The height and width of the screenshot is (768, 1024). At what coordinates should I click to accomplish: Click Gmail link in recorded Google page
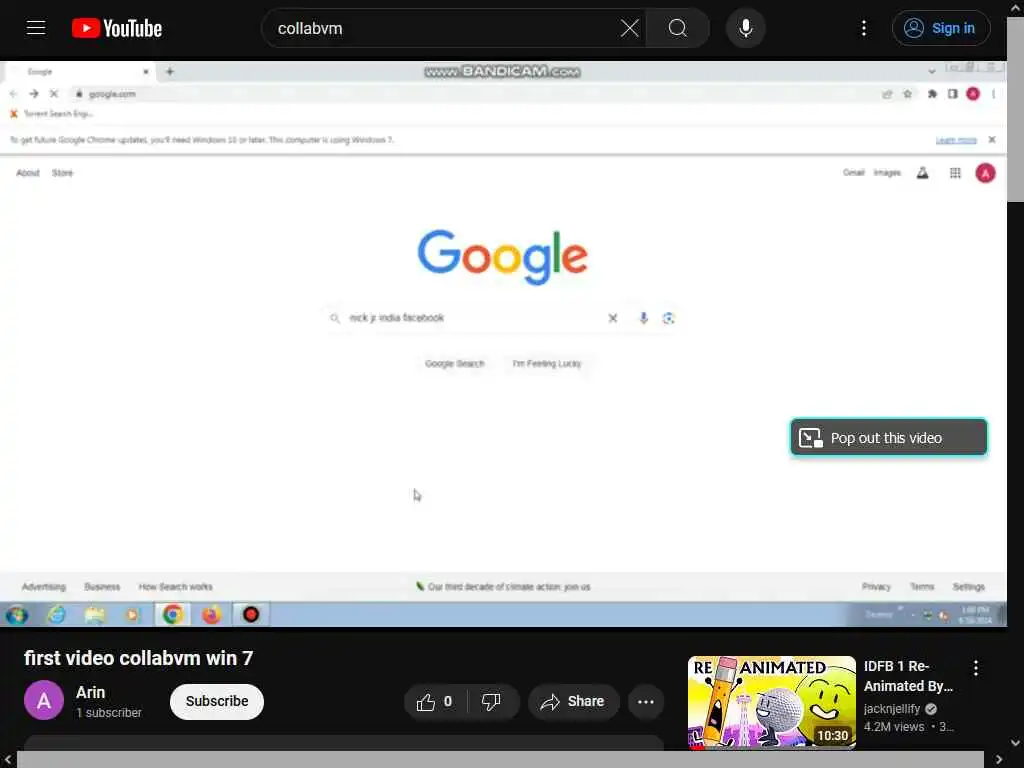click(854, 173)
